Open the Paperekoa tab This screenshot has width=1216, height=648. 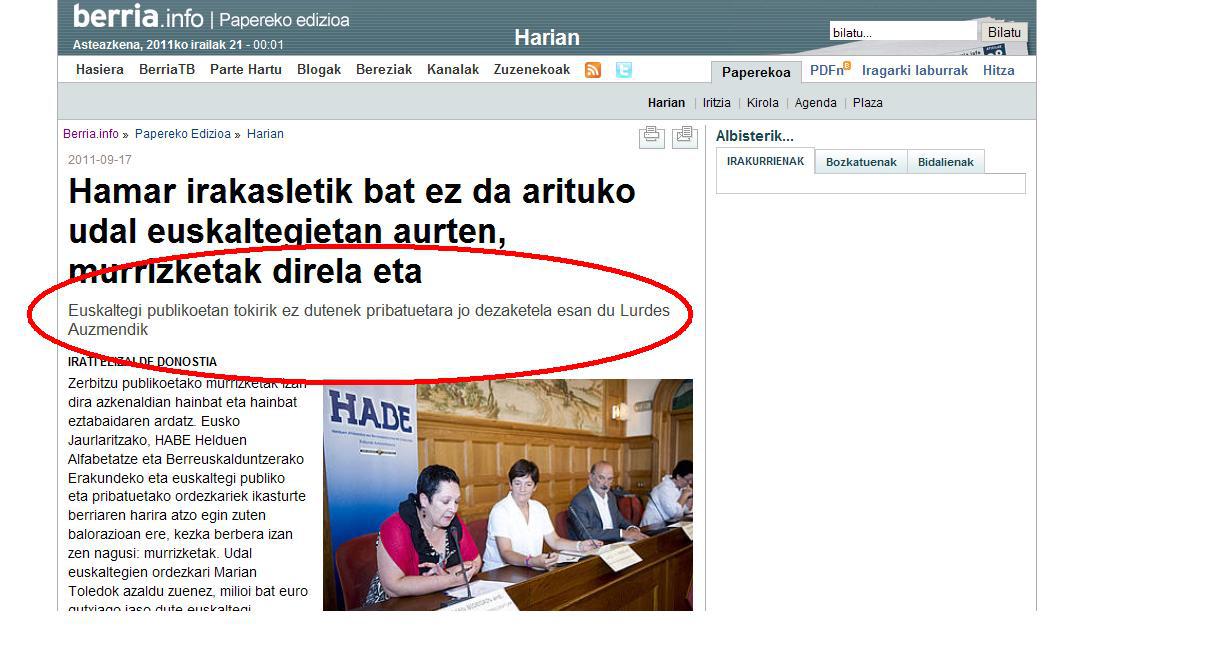tap(756, 72)
